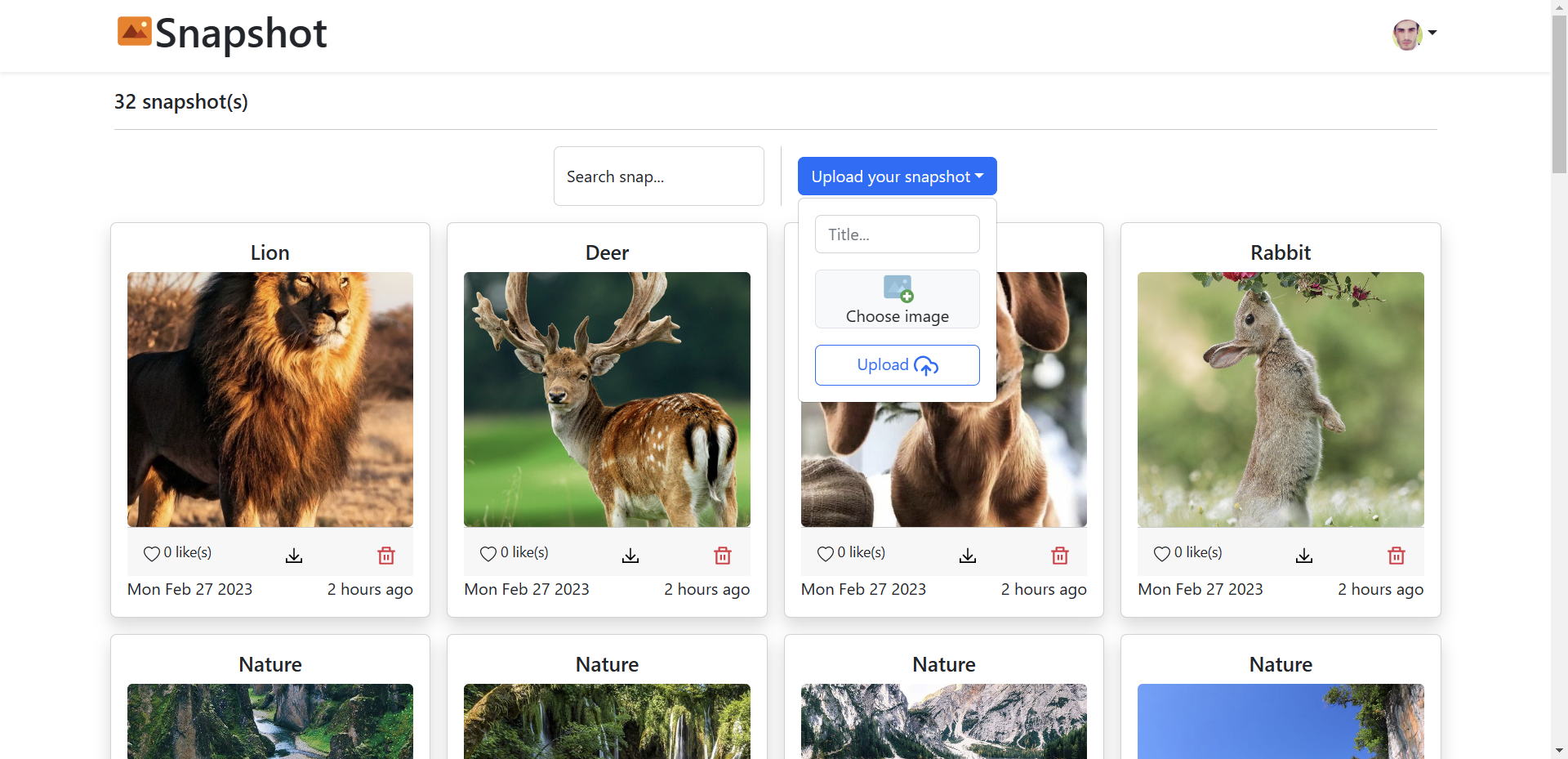This screenshot has width=1568, height=759.
Task: Download the snapshot behind the upload popup
Action: coord(967,556)
